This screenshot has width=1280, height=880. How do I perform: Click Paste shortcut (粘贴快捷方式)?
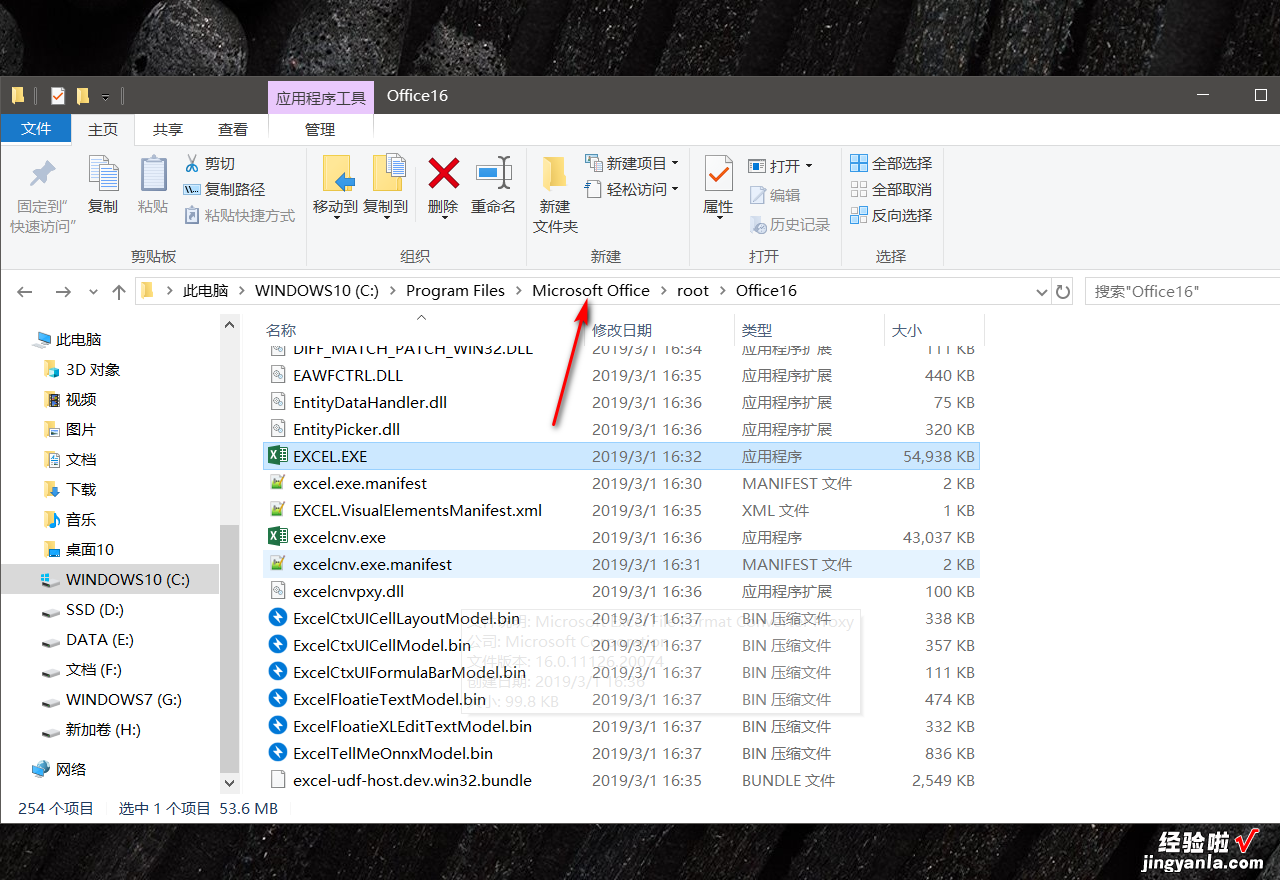tap(240, 215)
